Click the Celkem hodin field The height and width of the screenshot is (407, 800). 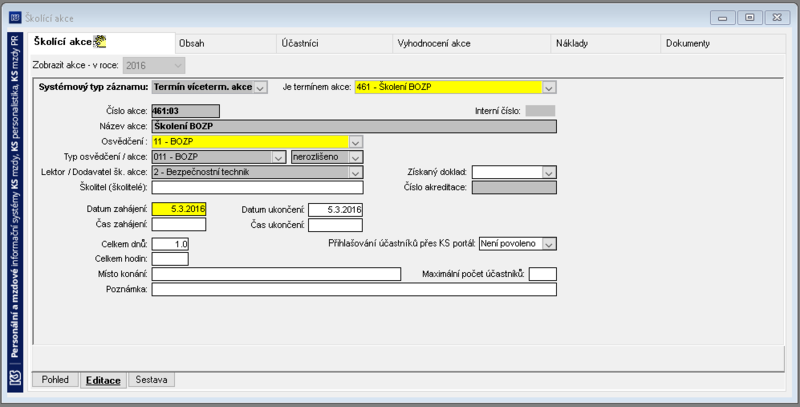[170, 259]
